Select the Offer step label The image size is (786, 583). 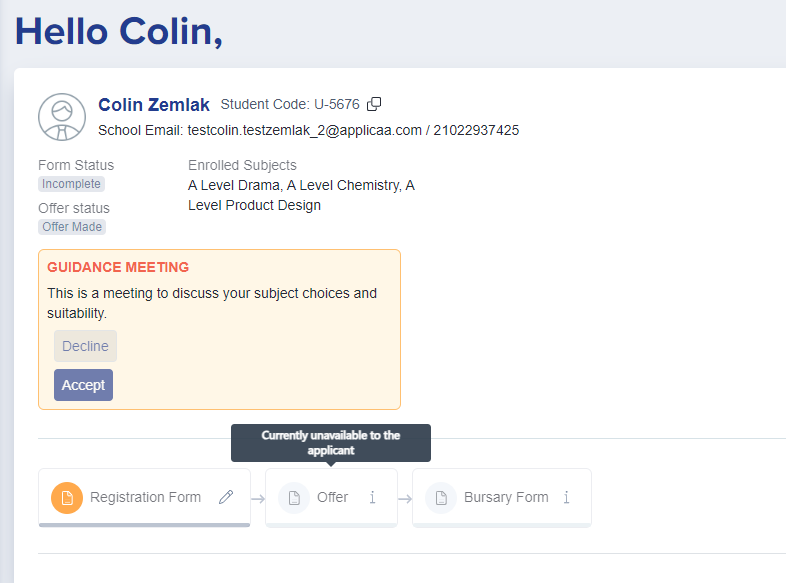pos(332,497)
